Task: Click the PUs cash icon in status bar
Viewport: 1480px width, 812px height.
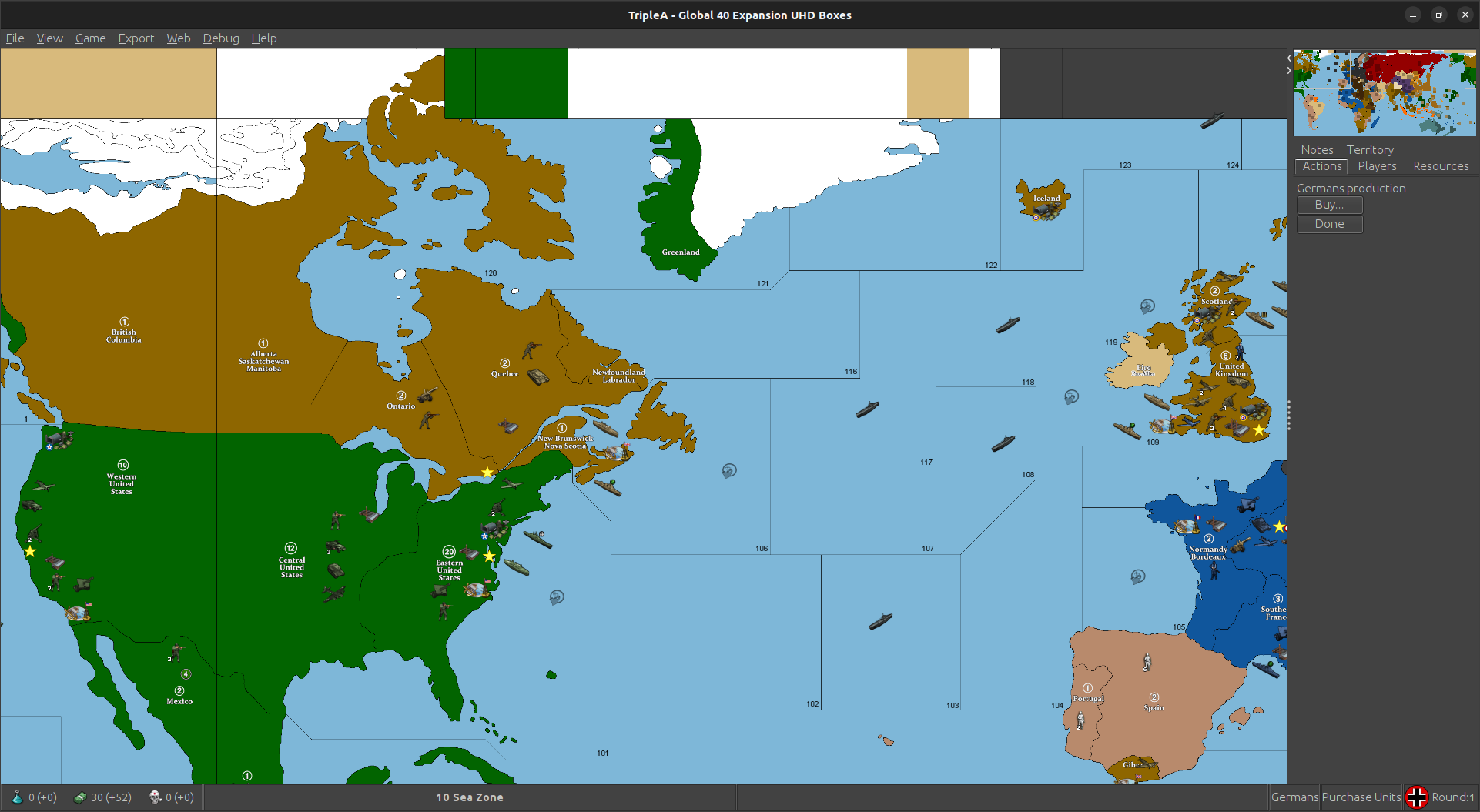Action: (x=80, y=797)
